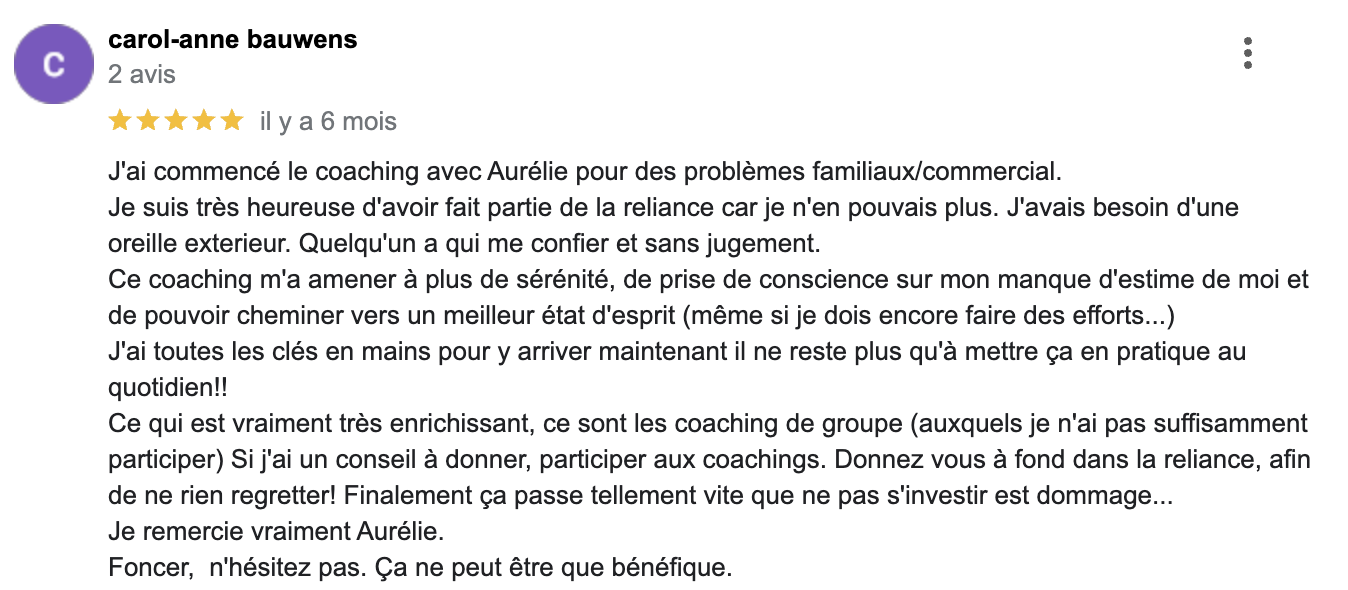Screen dimensions: 1348x590
Task: Click the fifth gold rating star
Action: click(x=232, y=121)
